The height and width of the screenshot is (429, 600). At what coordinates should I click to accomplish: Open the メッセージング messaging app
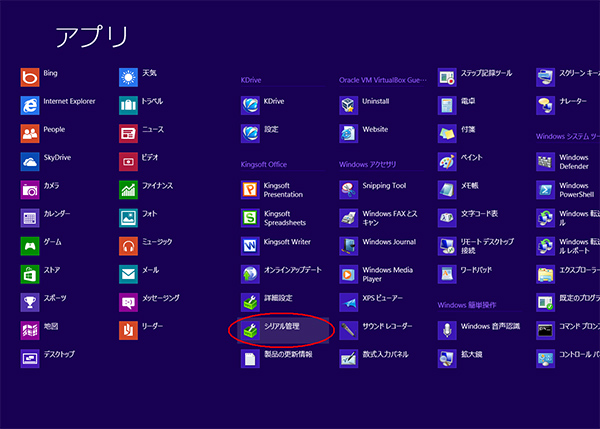coord(129,302)
